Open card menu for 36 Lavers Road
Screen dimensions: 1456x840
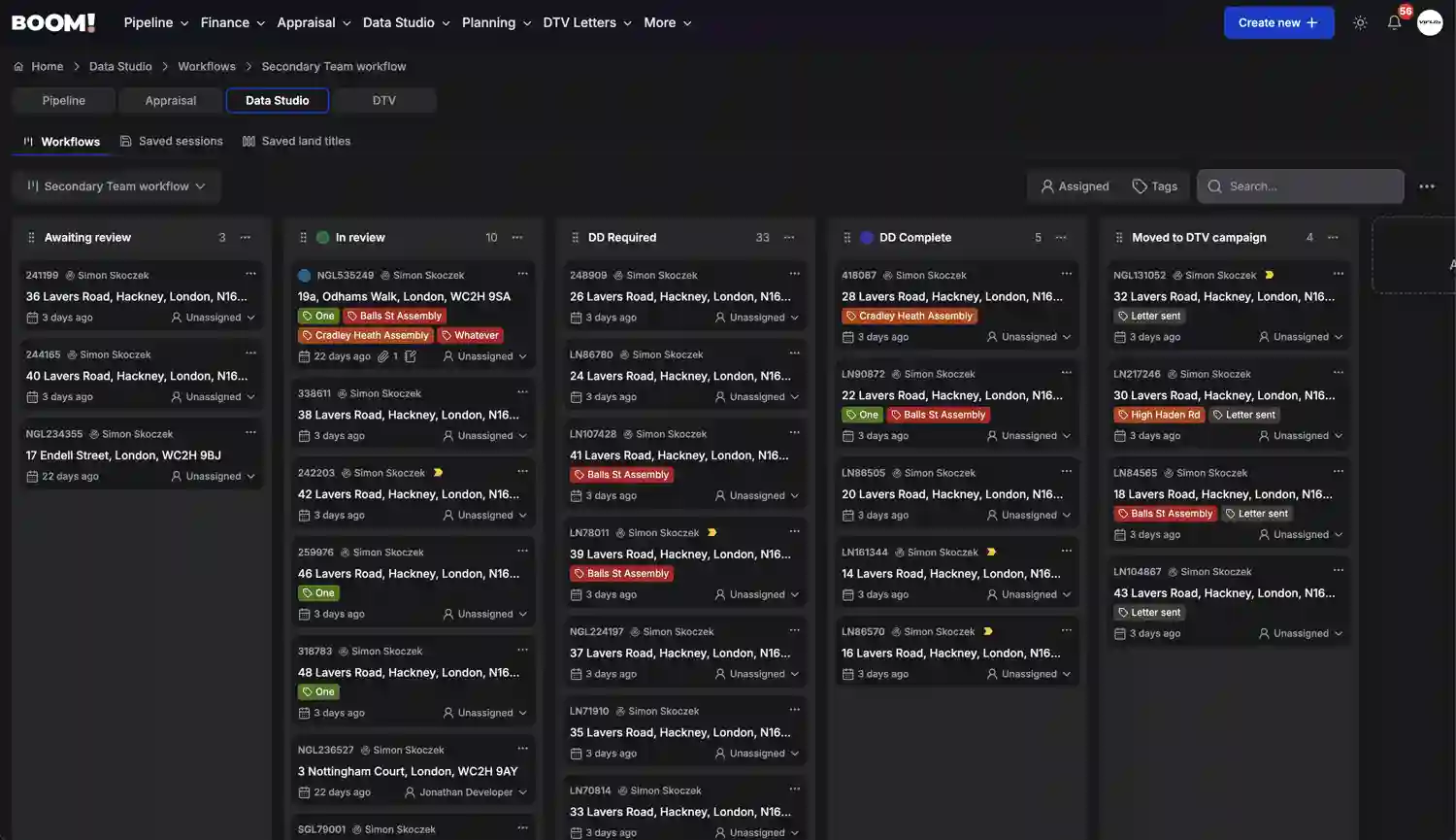pos(250,274)
